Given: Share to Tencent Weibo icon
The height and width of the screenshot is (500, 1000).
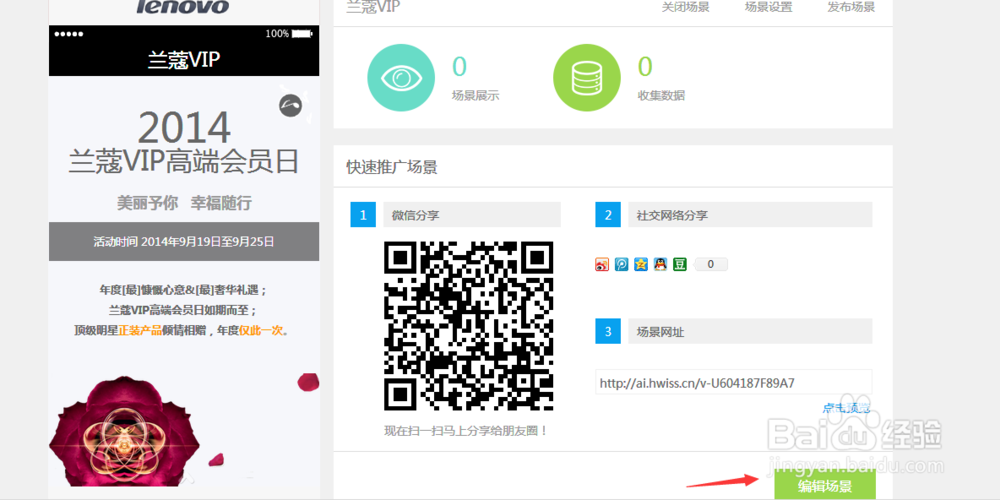Looking at the screenshot, I should click(621, 264).
